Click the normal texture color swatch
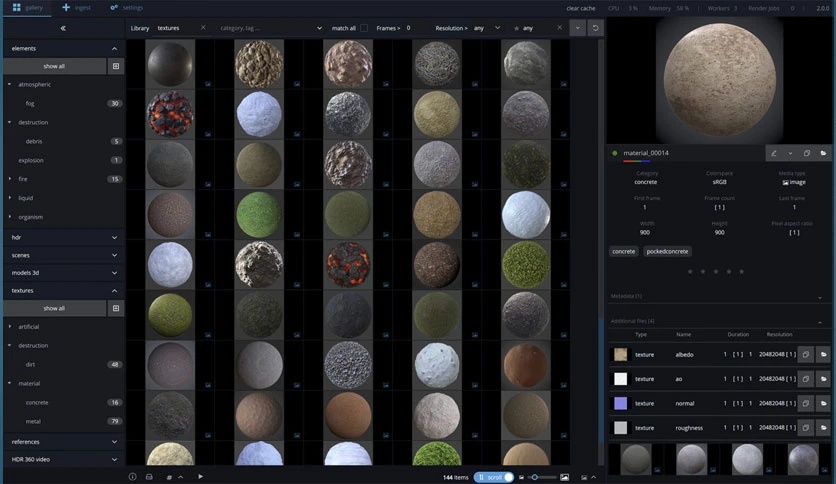This screenshot has height=484, width=836. (621, 404)
